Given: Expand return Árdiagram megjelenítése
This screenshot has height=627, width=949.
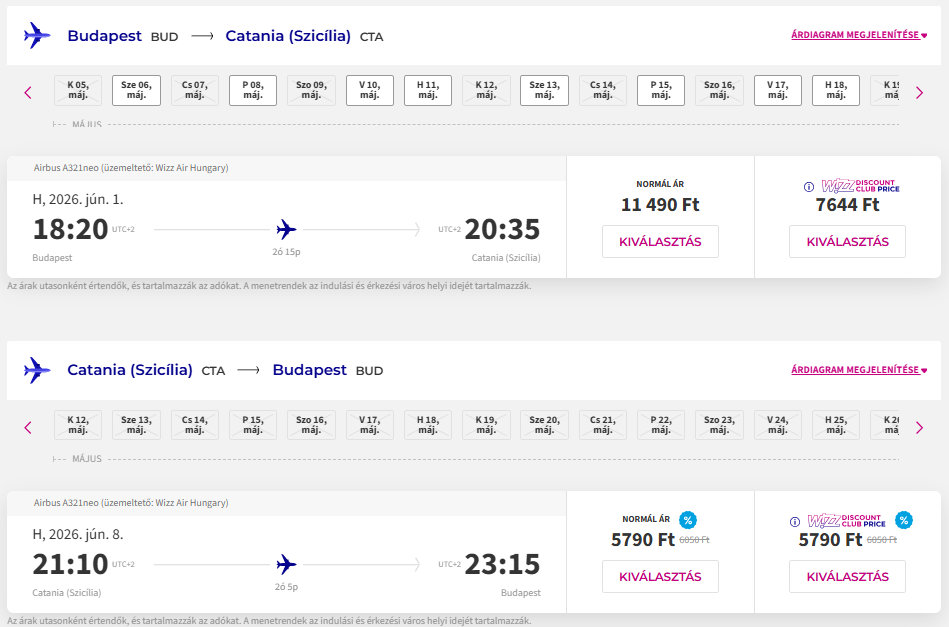Looking at the screenshot, I should point(859,370).
